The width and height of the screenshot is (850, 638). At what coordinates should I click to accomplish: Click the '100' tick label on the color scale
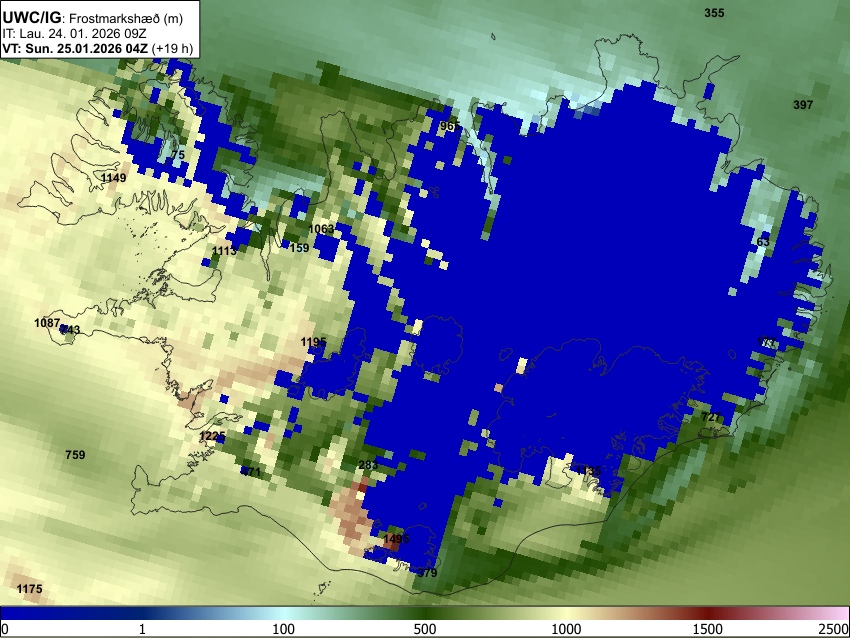click(284, 629)
